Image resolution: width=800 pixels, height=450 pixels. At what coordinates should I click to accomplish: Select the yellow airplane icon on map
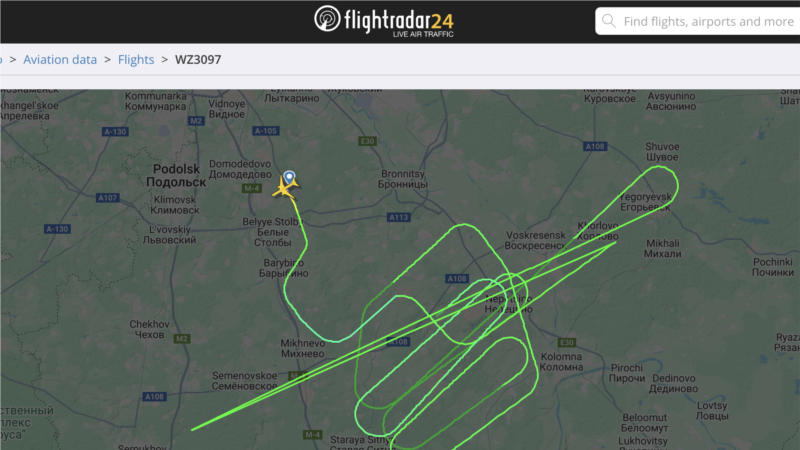click(283, 187)
